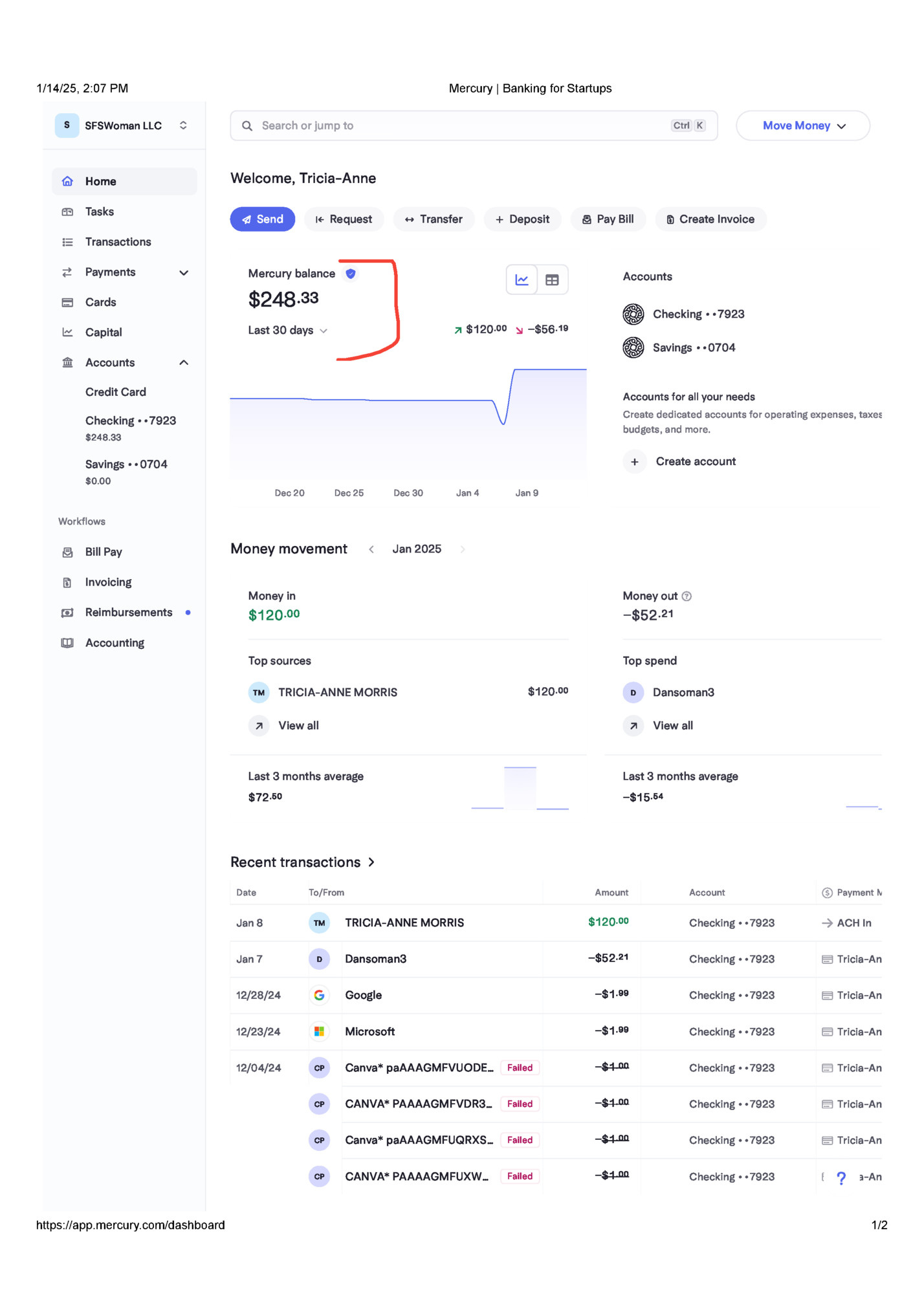The width and height of the screenshot is (924, 1312).
Task: Click the help icon next to Money out
Action: click(687, 596)
